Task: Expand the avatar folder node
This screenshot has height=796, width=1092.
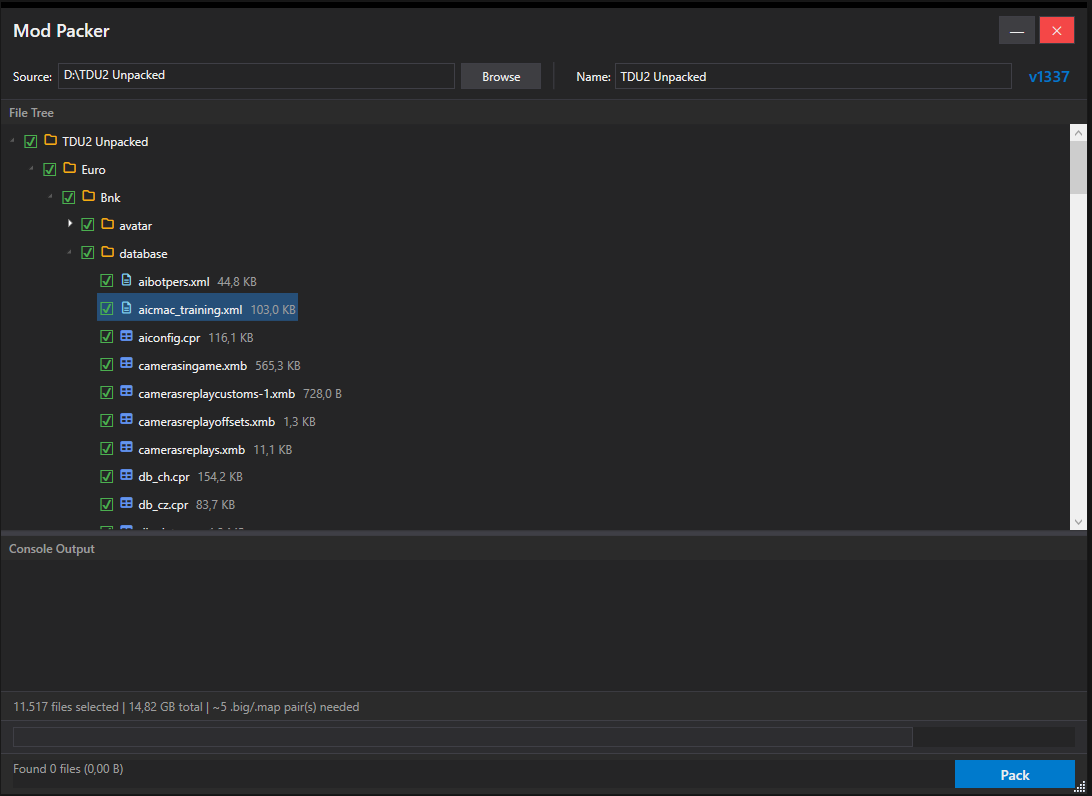Action: tap(70, 224)
